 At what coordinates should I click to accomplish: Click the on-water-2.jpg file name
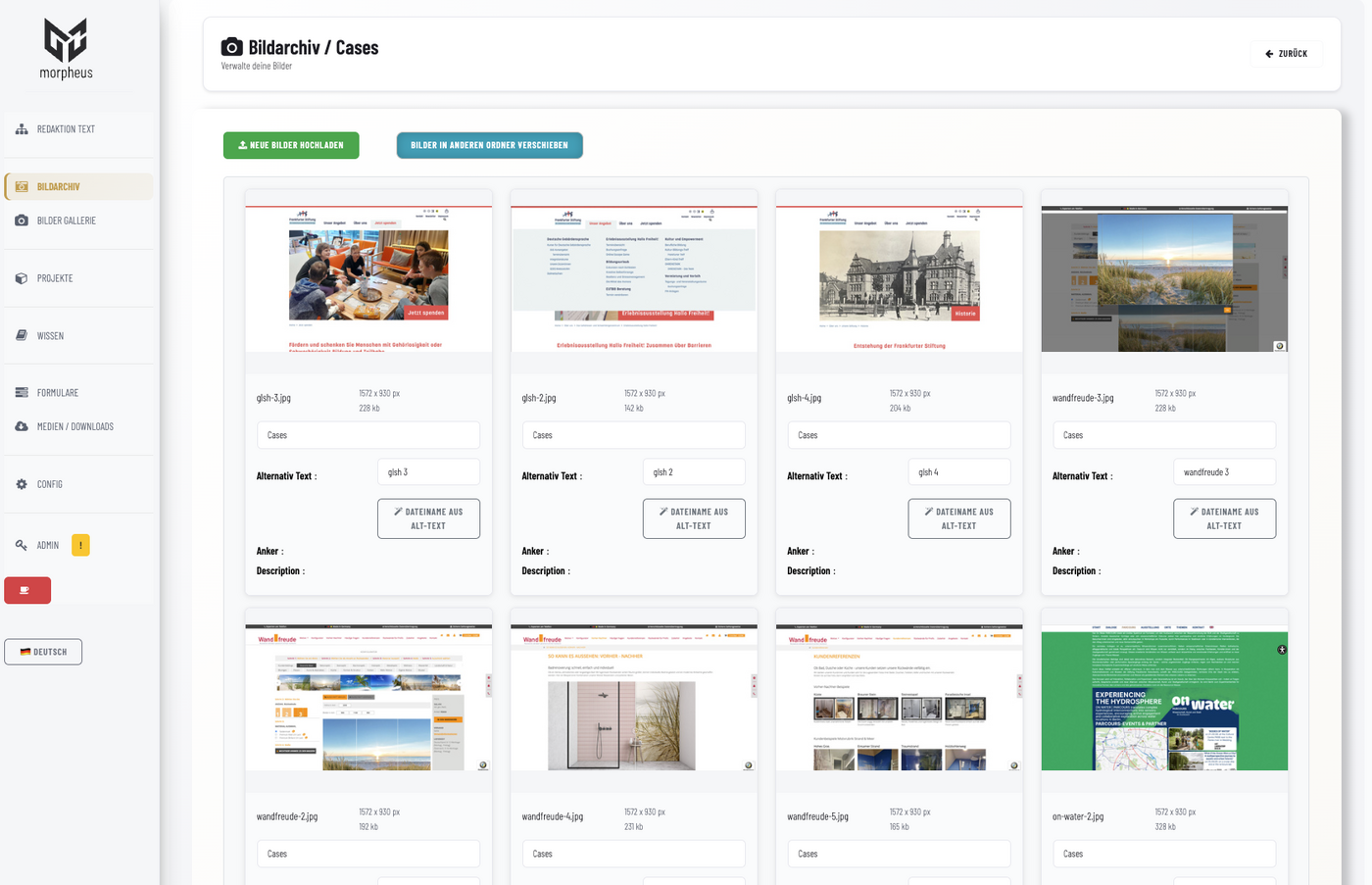point(1078,816)
